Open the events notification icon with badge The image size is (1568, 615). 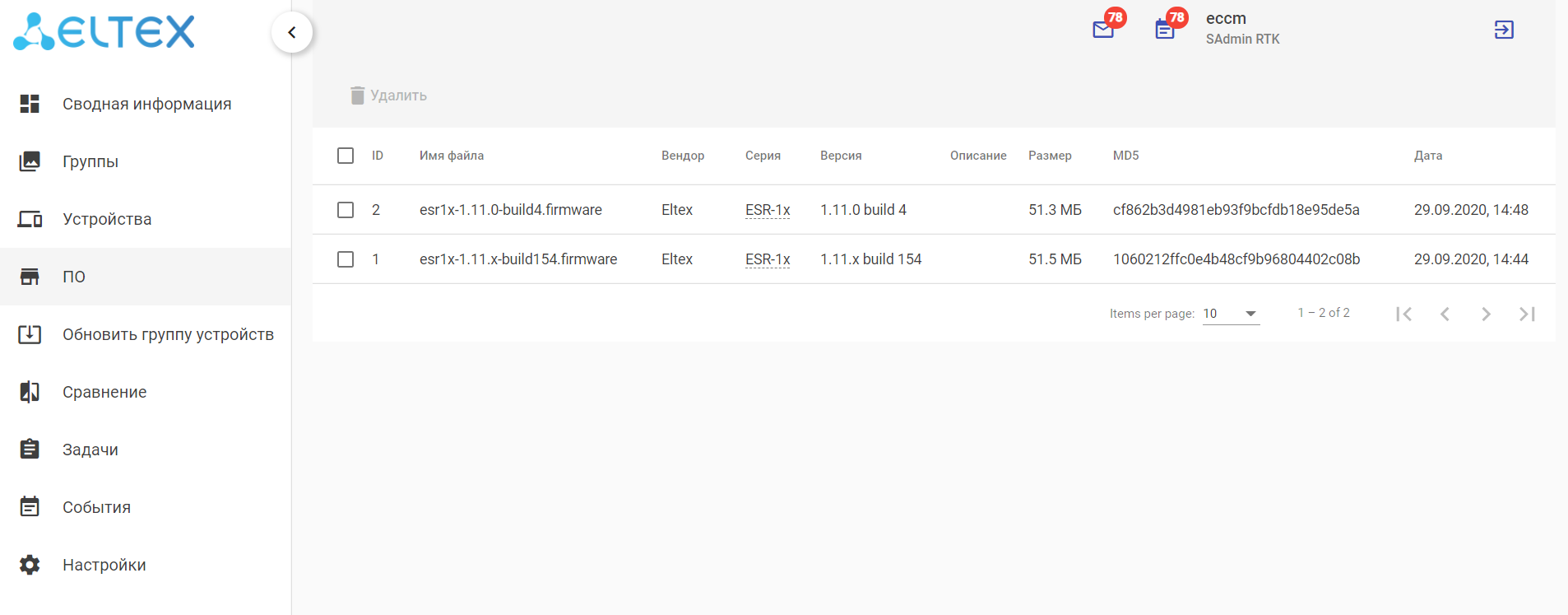coord(1165,30)
